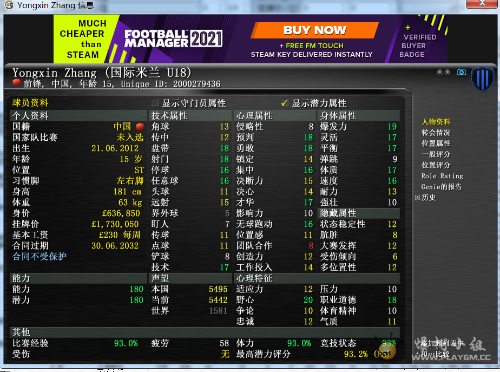Enable the 显示守门员属性 checkbox
Viewport: 500px width, 372px height.
click(x=155, y=103)
